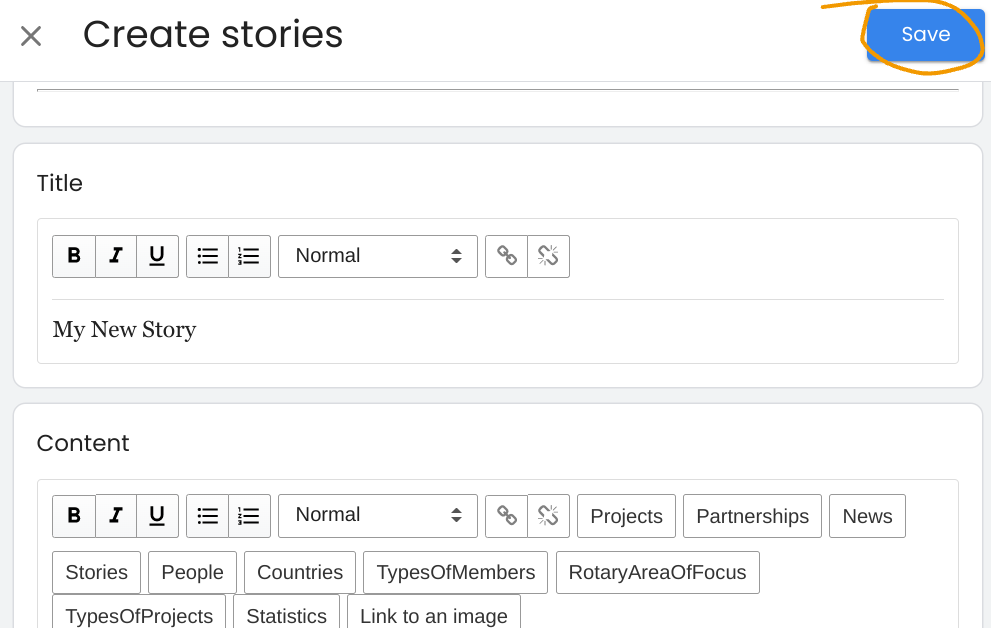Toggle underline in Content editor
The height and width of the screenshot is (628, 991).
tap(157, 516)
